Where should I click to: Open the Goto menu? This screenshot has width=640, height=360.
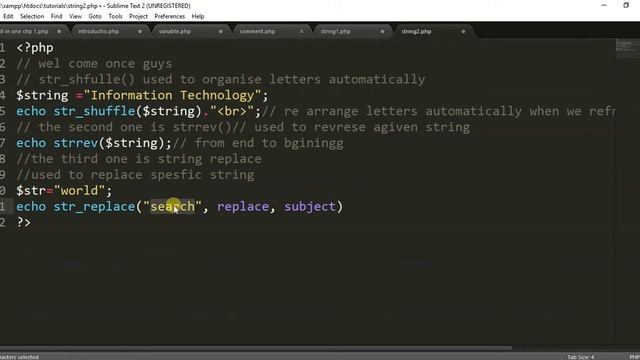[x=95, y=16]
